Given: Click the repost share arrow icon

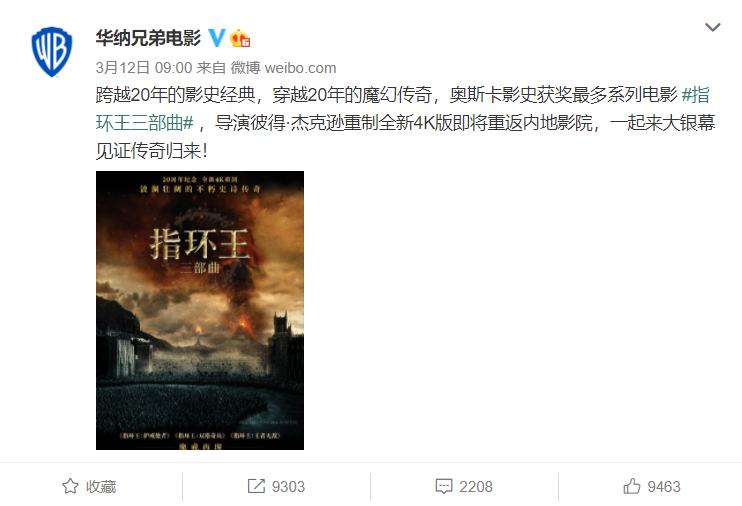Looking at the screenshot, I should pyautogui.click(x=256, y=486).
